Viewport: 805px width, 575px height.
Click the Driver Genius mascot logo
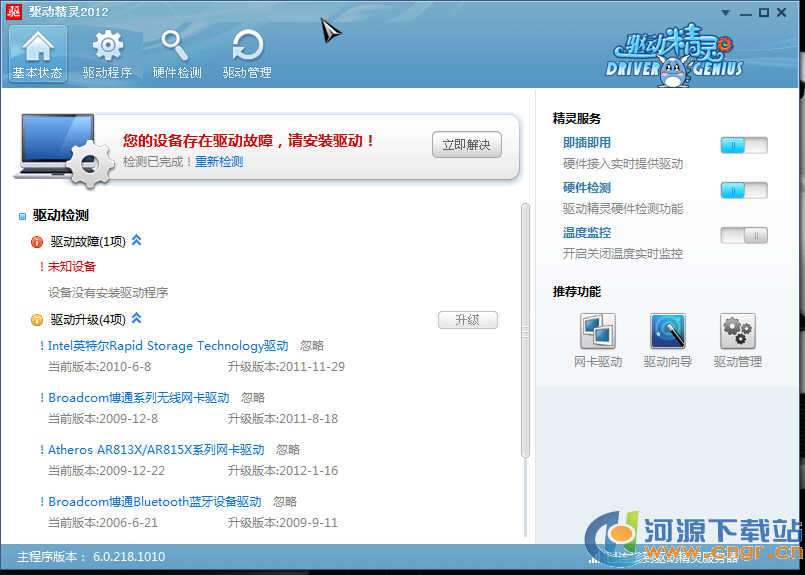coord(675,55)
